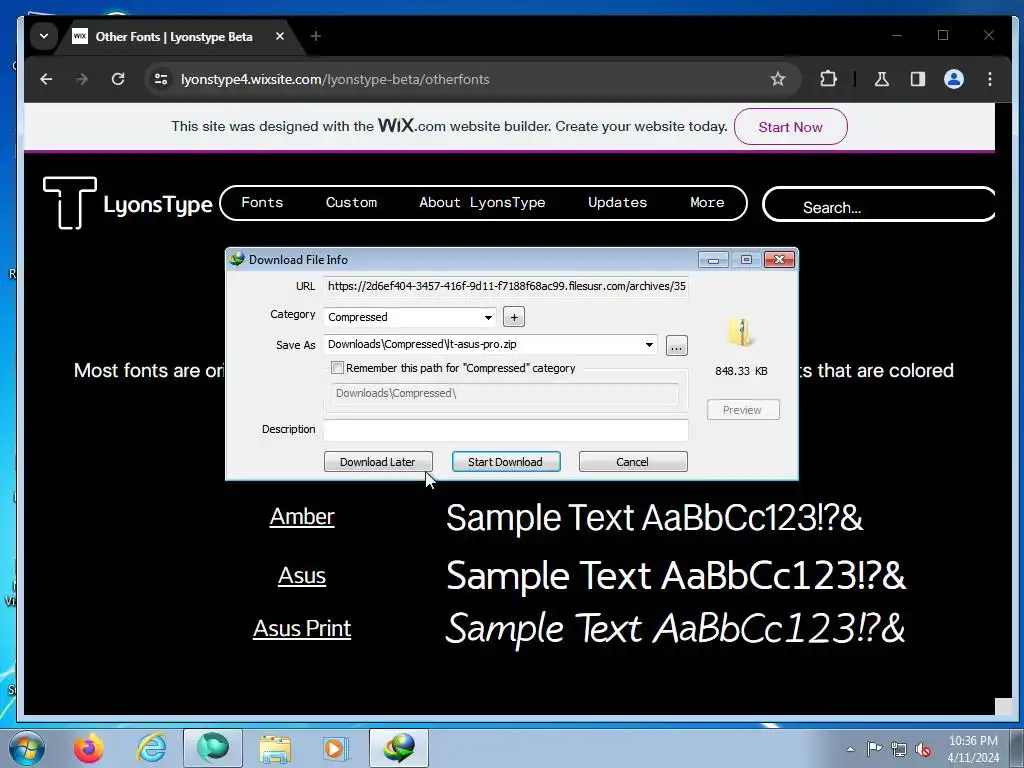This screenshot has width=1024, height=768.
Task: Open the Chrome profile avatar
Action: point(953,79)
